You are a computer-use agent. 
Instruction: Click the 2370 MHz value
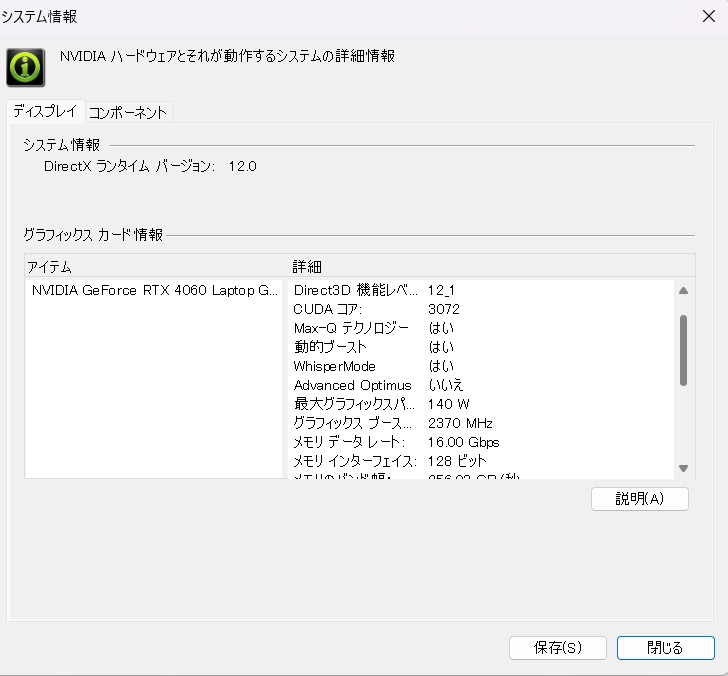pos(460,423)
